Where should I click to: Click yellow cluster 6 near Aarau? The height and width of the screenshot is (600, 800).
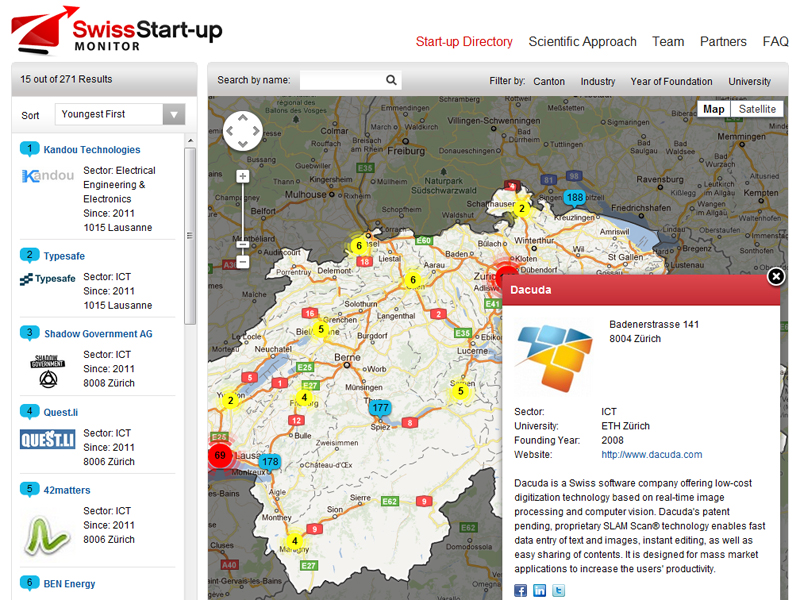pos(413,280)
